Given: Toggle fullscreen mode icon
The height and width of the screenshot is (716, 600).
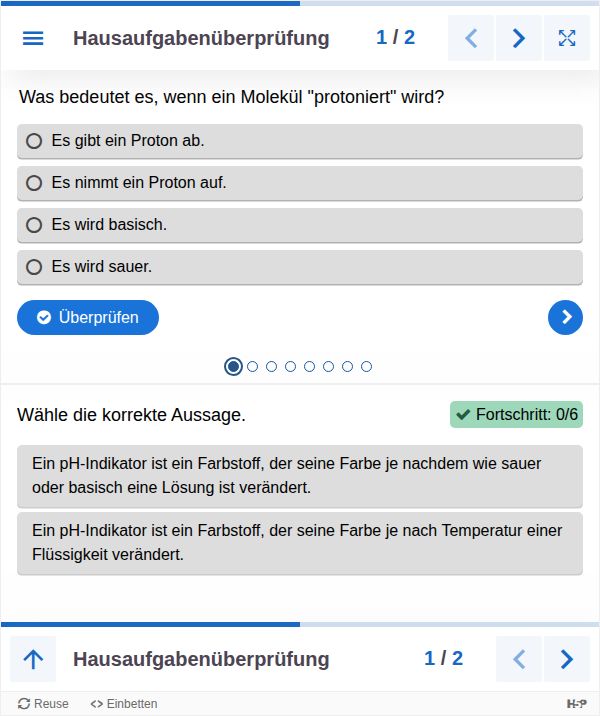Looking at the screenshot, I should click(x=567, y=38).
